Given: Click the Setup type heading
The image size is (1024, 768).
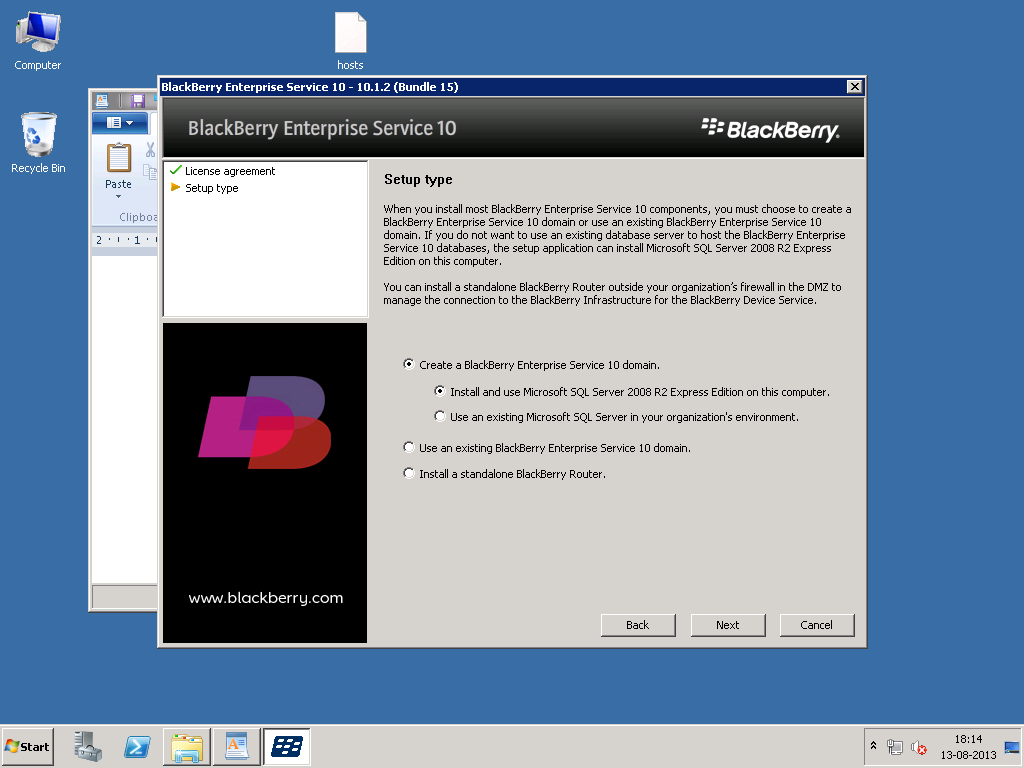Looking at the screenshot, I should tap(418, 180).
